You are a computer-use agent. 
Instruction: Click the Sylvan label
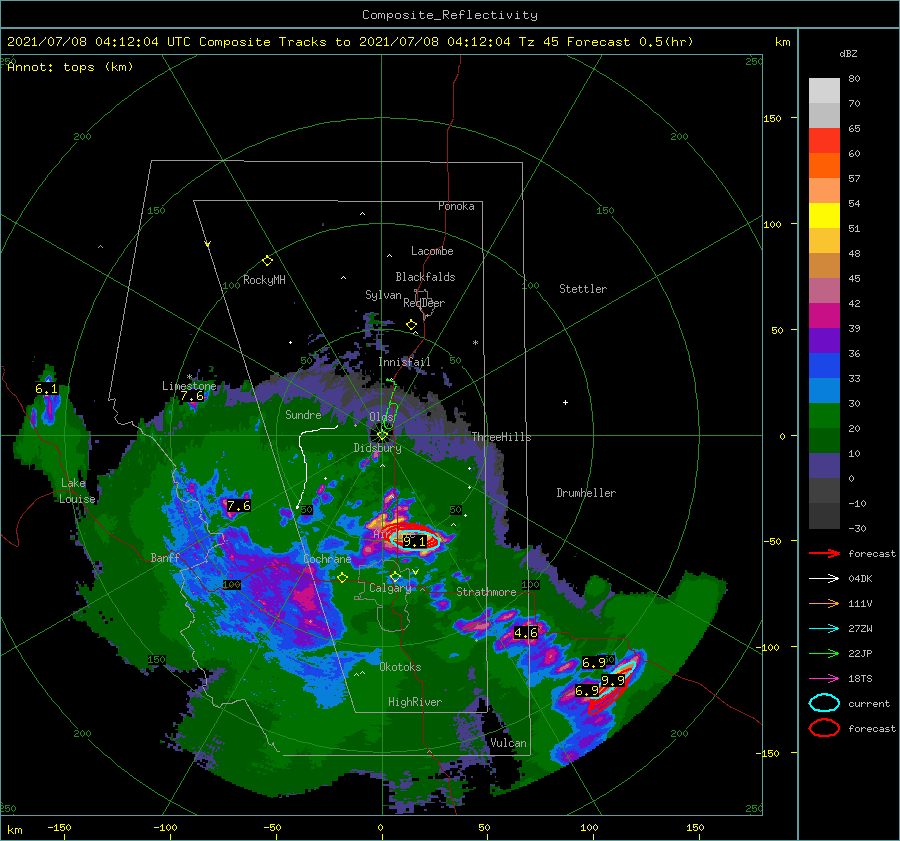tap(383, 295)
